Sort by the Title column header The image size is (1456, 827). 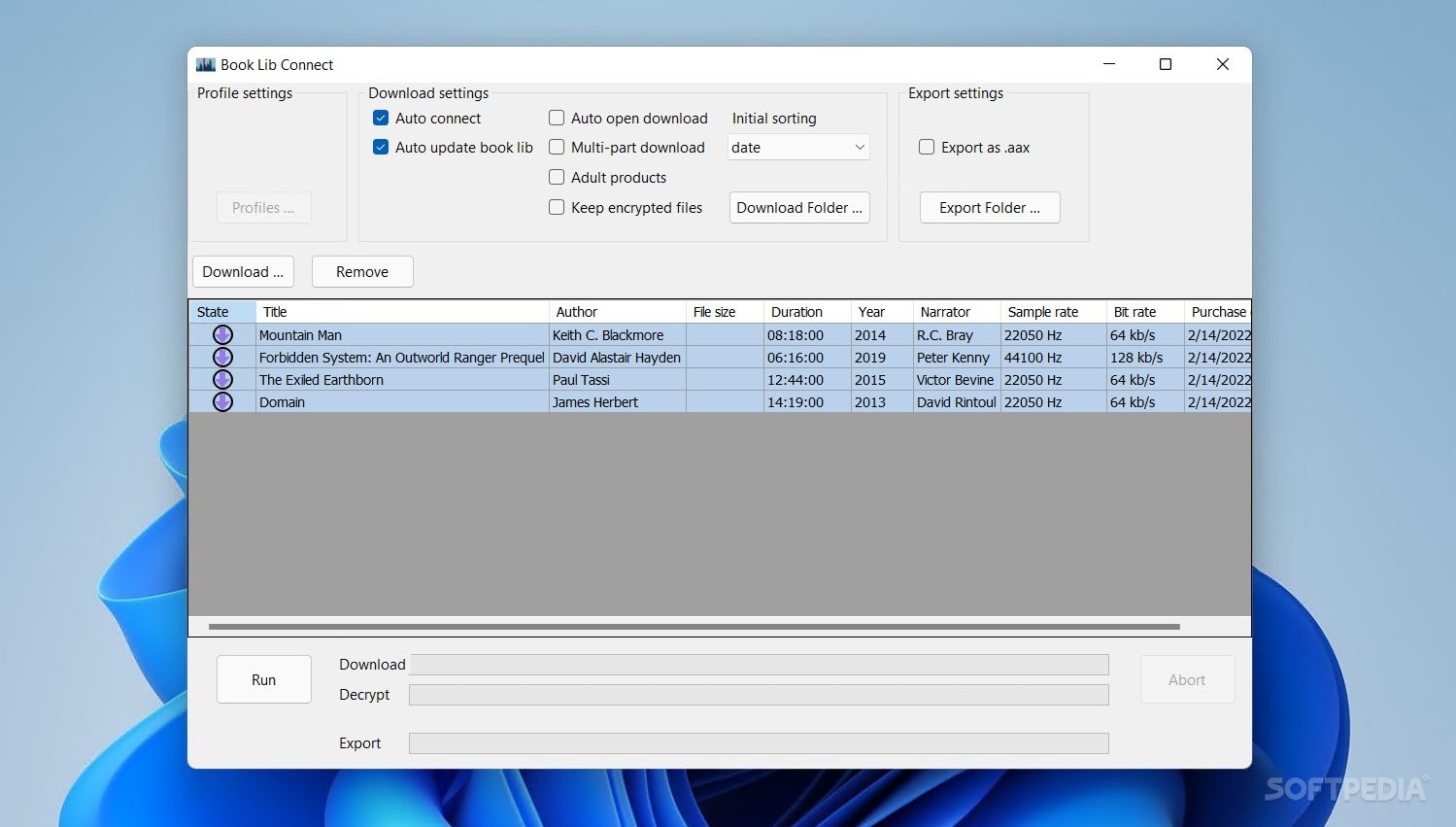pyautogui.click(x=402, y=312)
